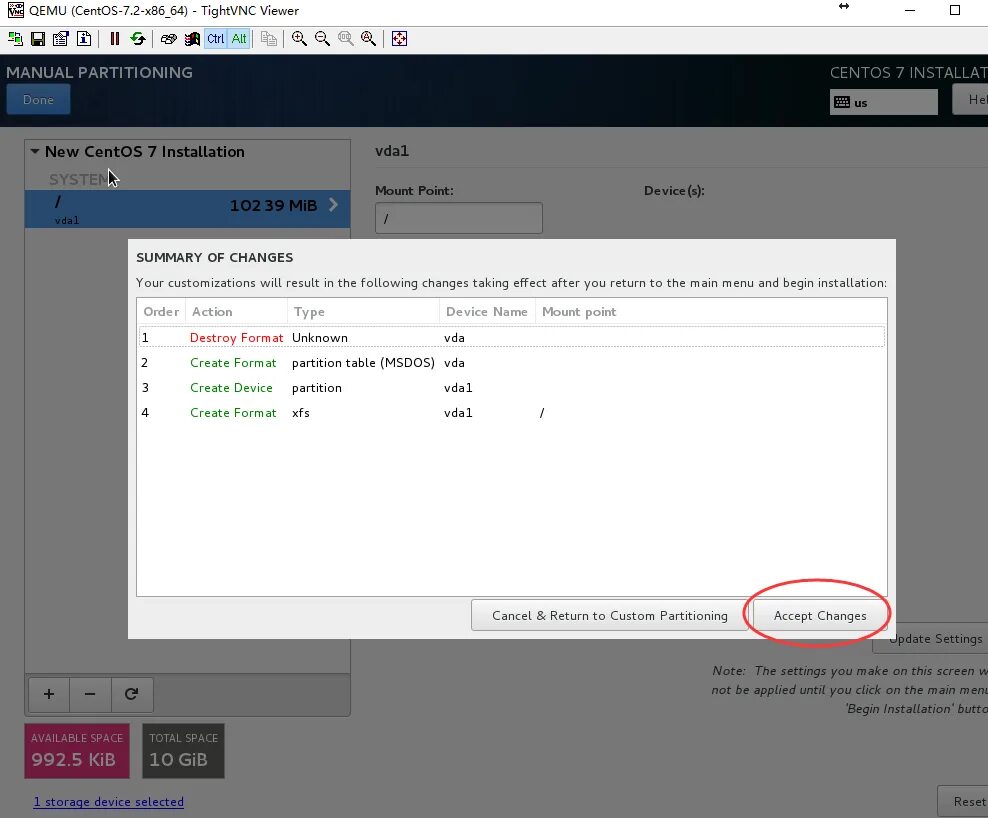Viewport: 988px width, 818px height.
Task: Click into the Mount Point field
Action: point(459,218)
